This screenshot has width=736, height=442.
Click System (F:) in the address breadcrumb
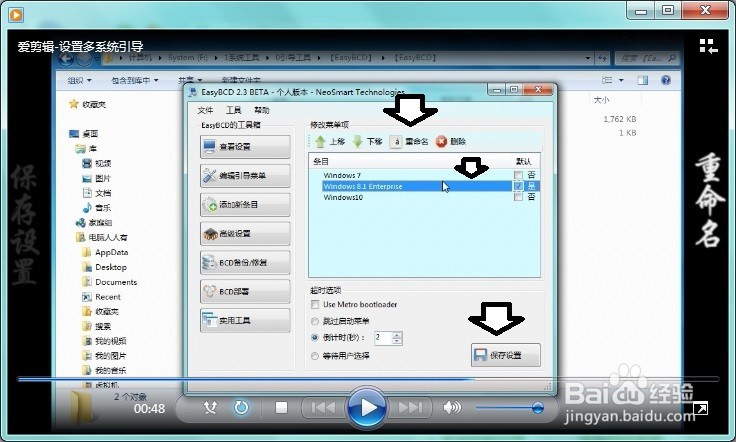(x=188, y=58)
